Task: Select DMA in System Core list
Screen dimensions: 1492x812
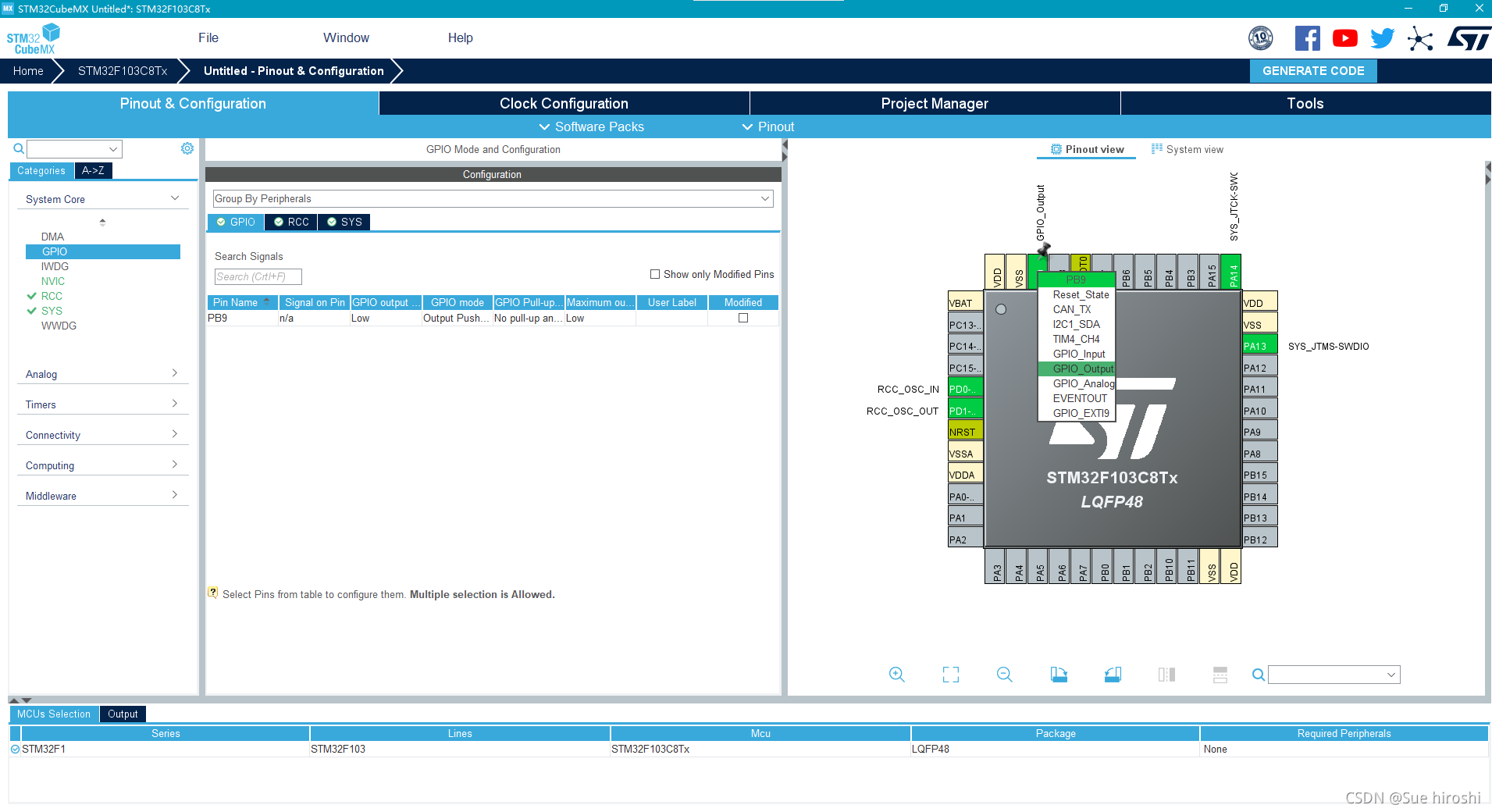Action: click(x=52, y=237)
